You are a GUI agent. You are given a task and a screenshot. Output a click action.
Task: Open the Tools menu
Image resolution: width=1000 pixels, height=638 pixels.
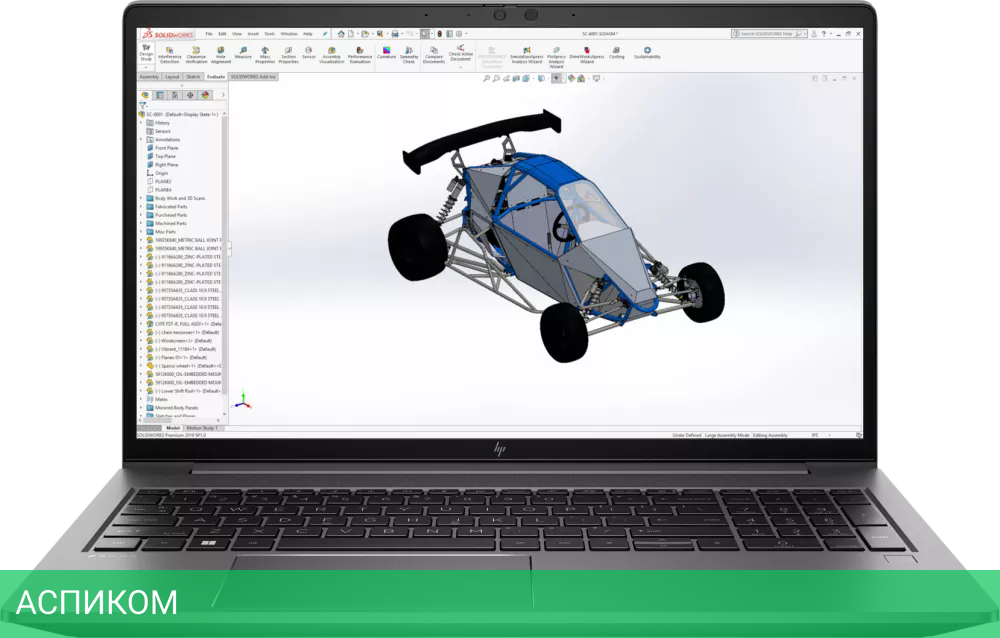click(269, 33)
